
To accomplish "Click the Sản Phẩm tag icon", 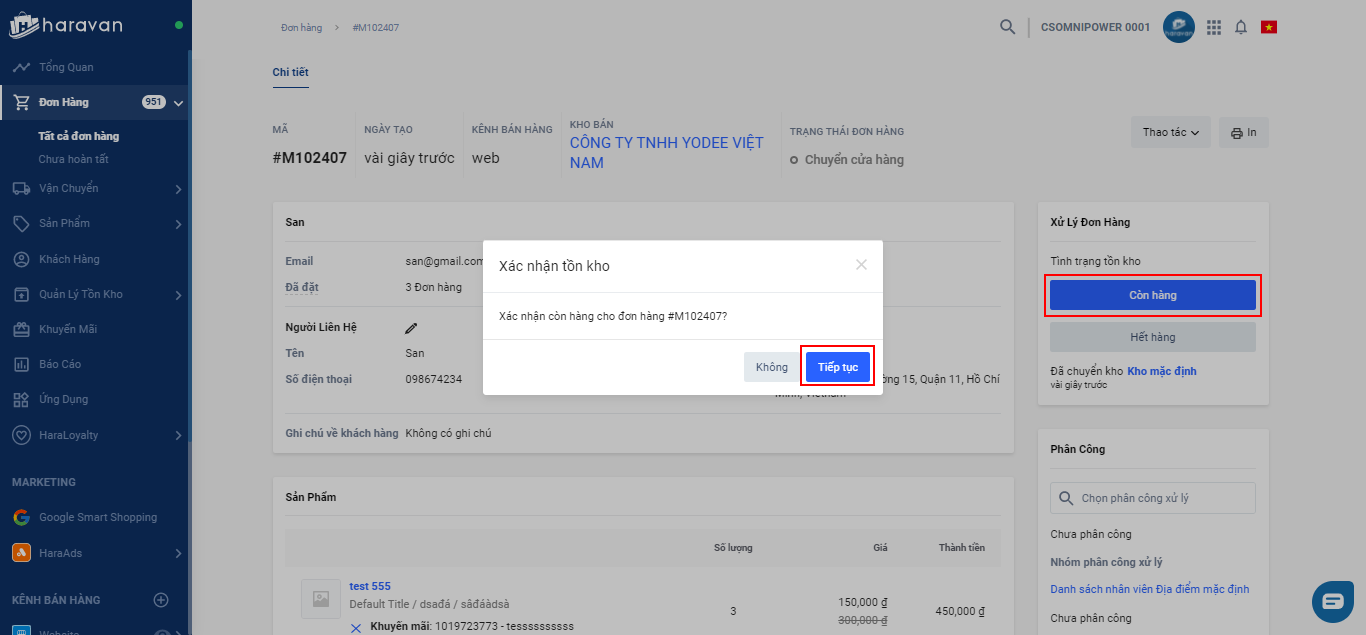I will 21,223.
